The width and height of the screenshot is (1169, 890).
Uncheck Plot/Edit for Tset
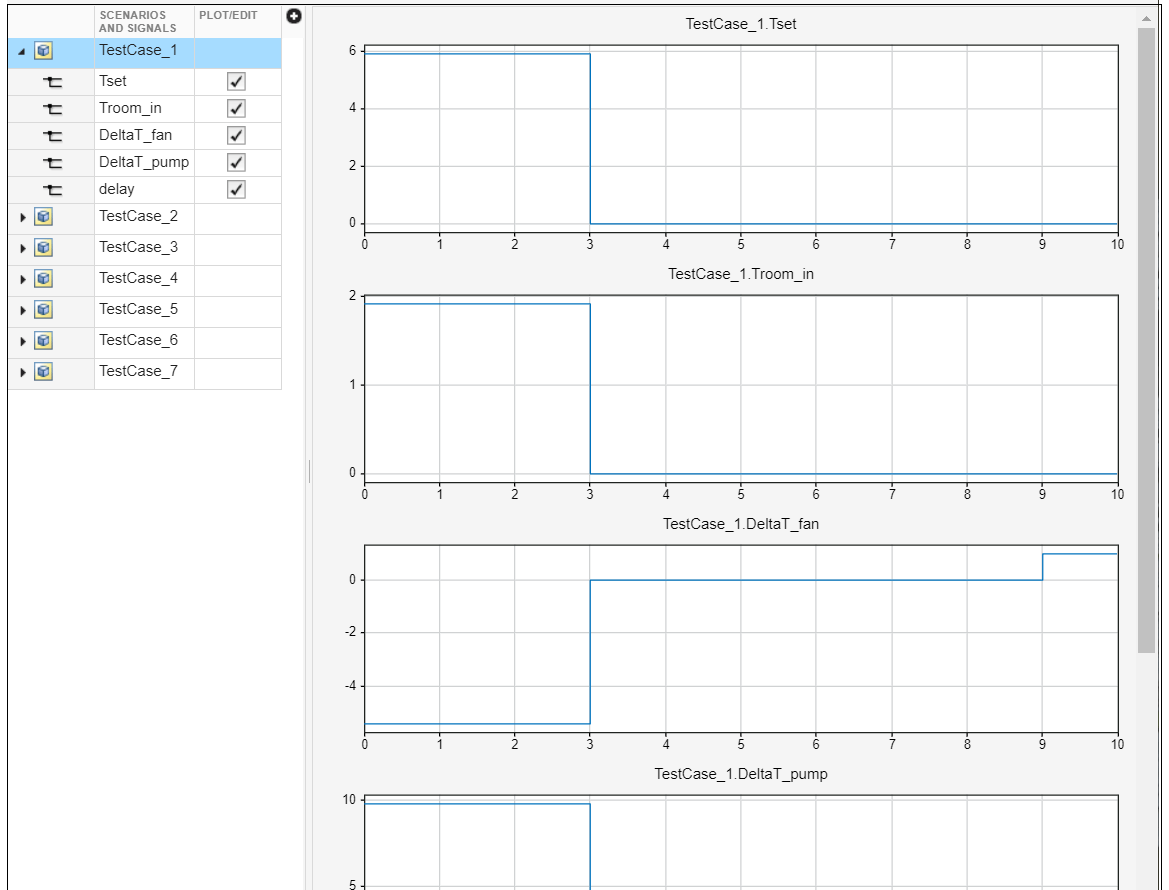pyautogui.click(x=238, y=81)
